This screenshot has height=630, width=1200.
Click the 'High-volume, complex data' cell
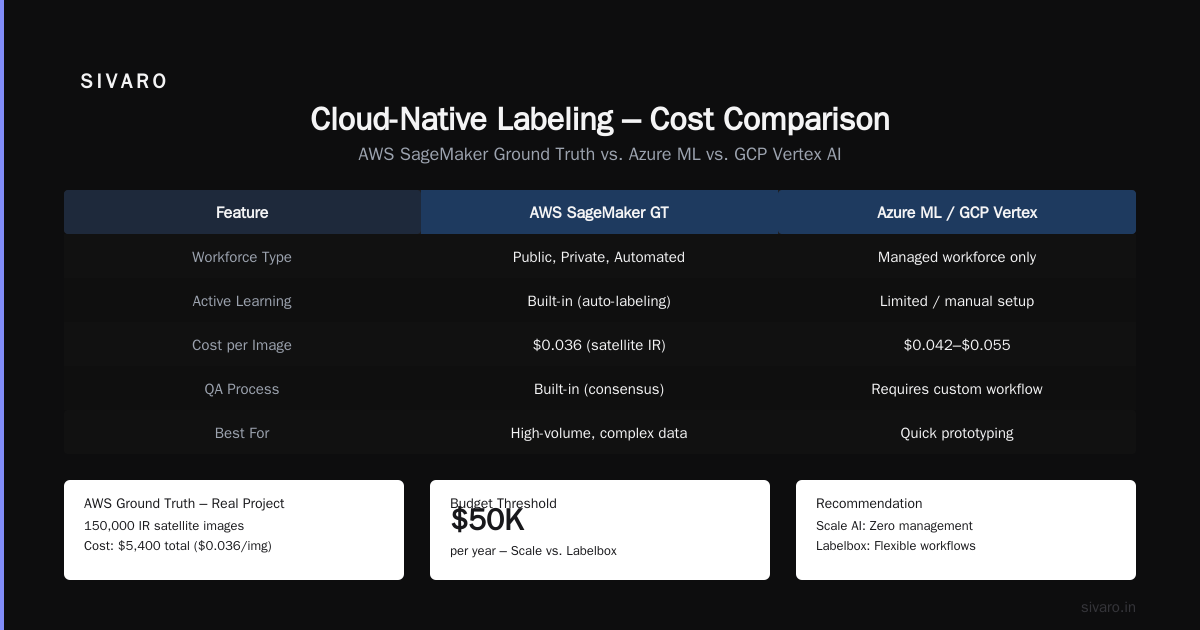599,433
